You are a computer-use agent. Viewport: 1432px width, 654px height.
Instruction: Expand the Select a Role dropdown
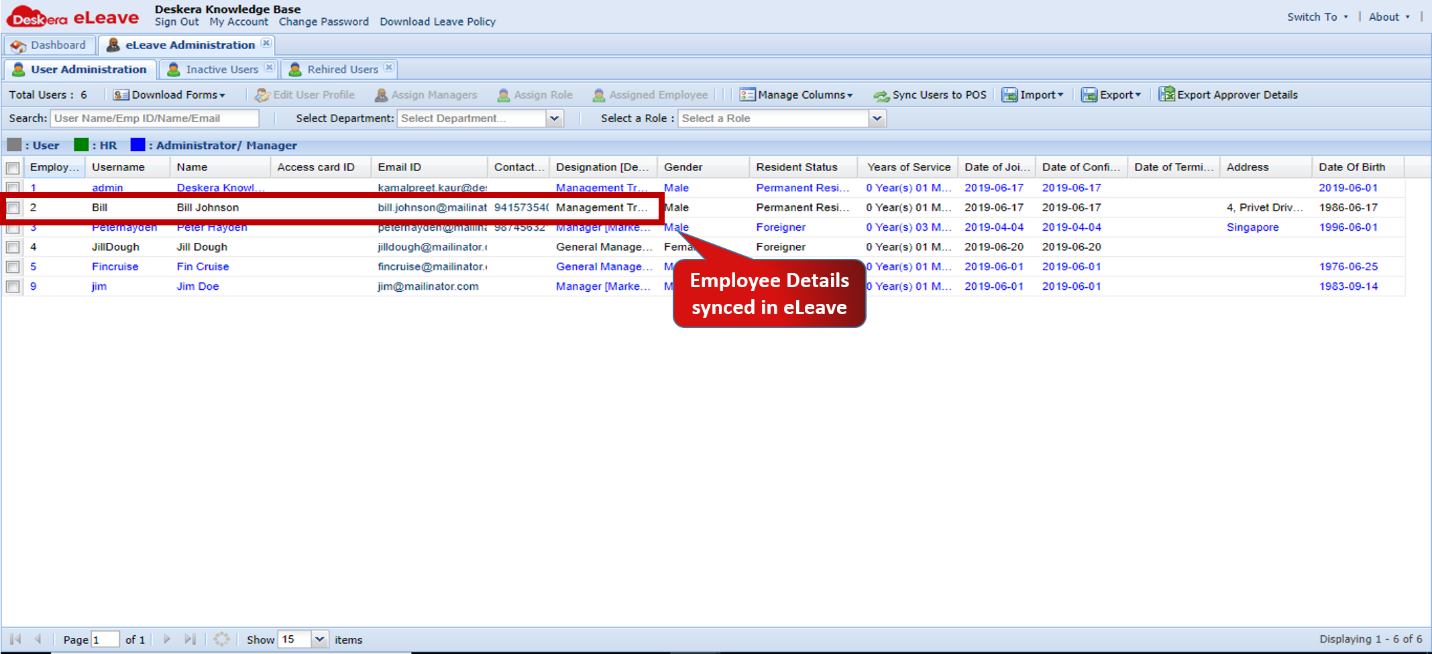[877, 117]
